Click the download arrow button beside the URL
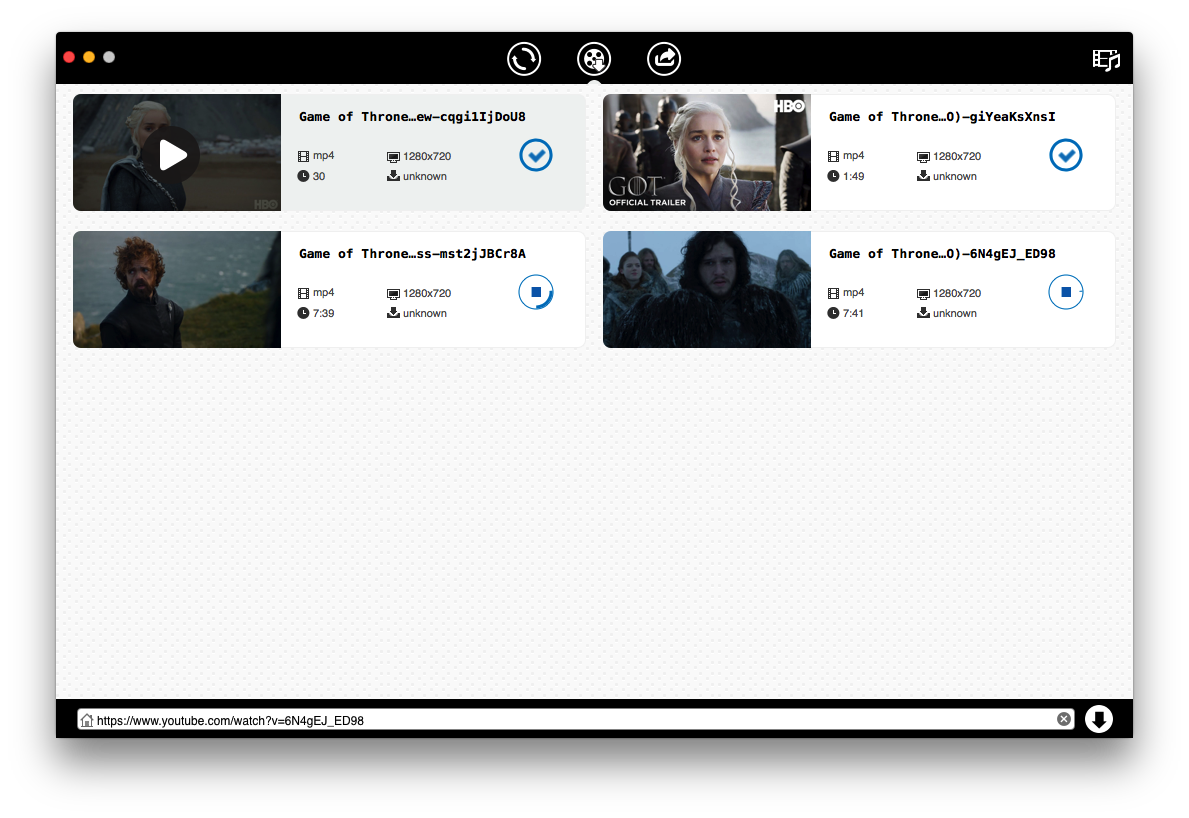The width and height of the screenshot is (1189, 818). point(1099,719)
